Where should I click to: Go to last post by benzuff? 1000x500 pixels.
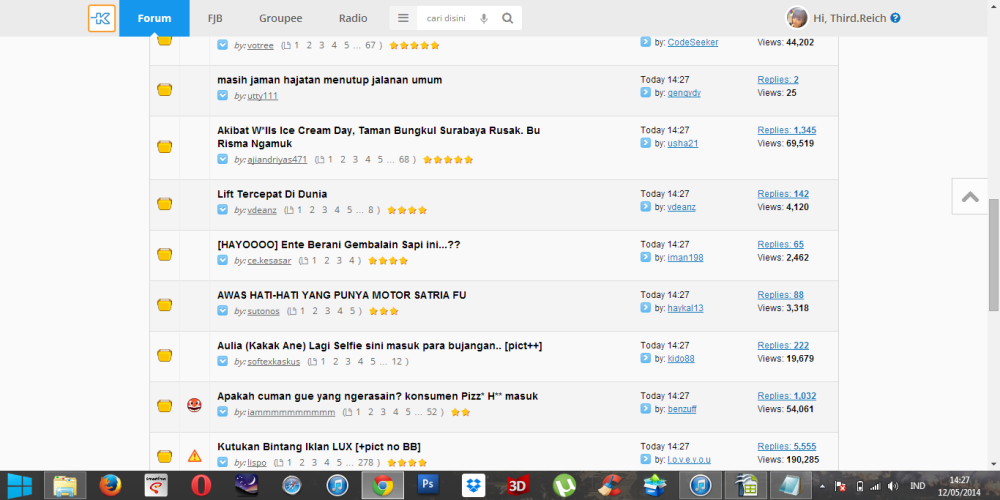click(x=645, y=409)
